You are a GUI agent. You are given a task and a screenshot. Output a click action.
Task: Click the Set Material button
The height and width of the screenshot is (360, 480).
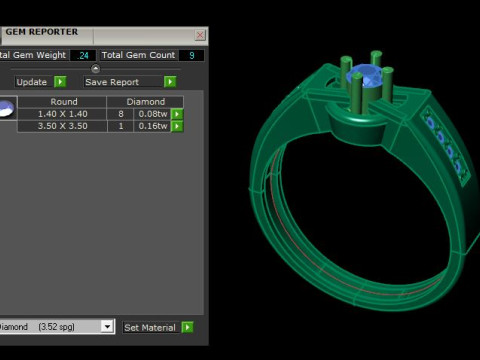151,327
